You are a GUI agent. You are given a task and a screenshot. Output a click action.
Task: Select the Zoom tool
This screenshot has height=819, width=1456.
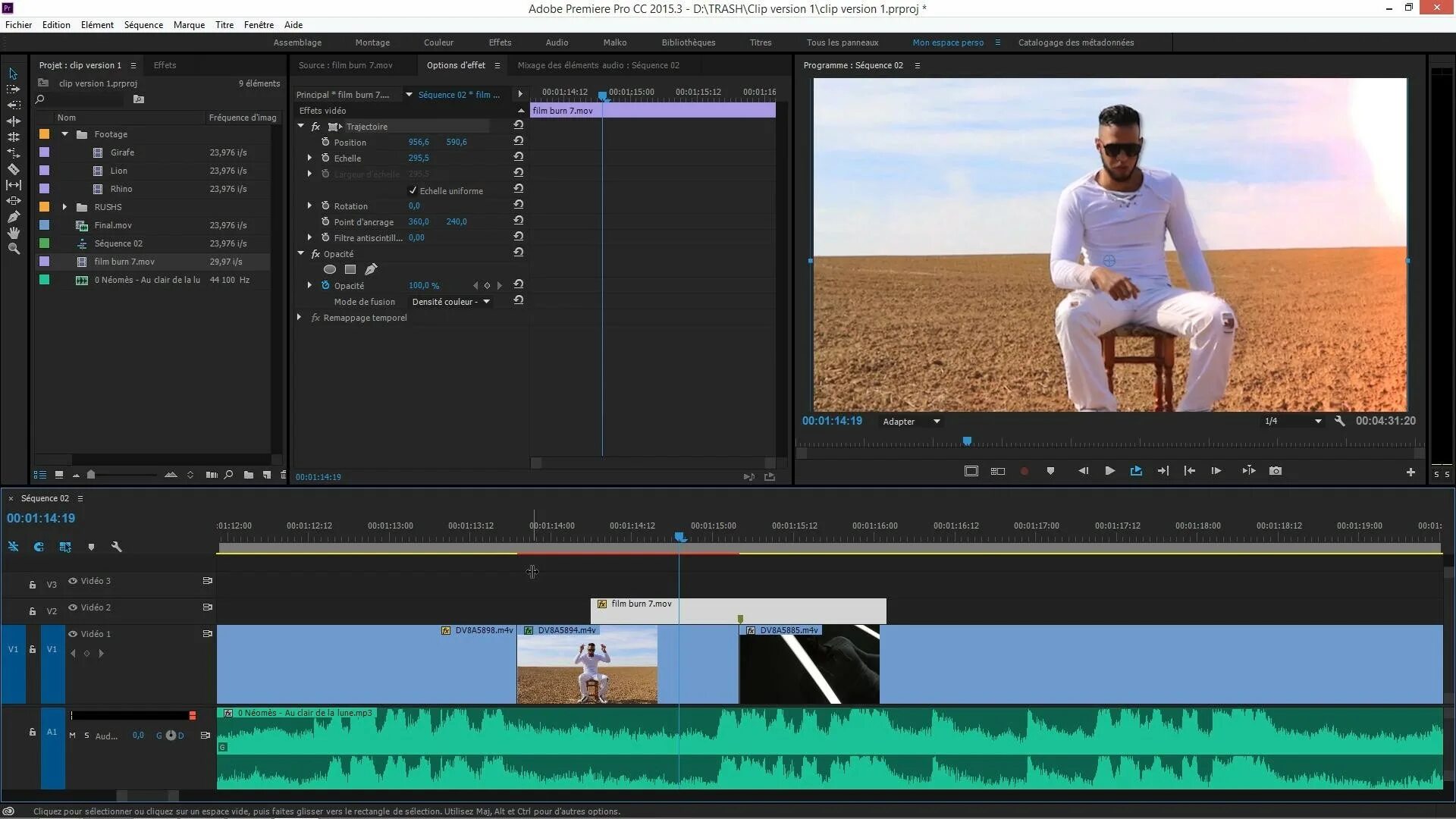[x=13, y=249]
